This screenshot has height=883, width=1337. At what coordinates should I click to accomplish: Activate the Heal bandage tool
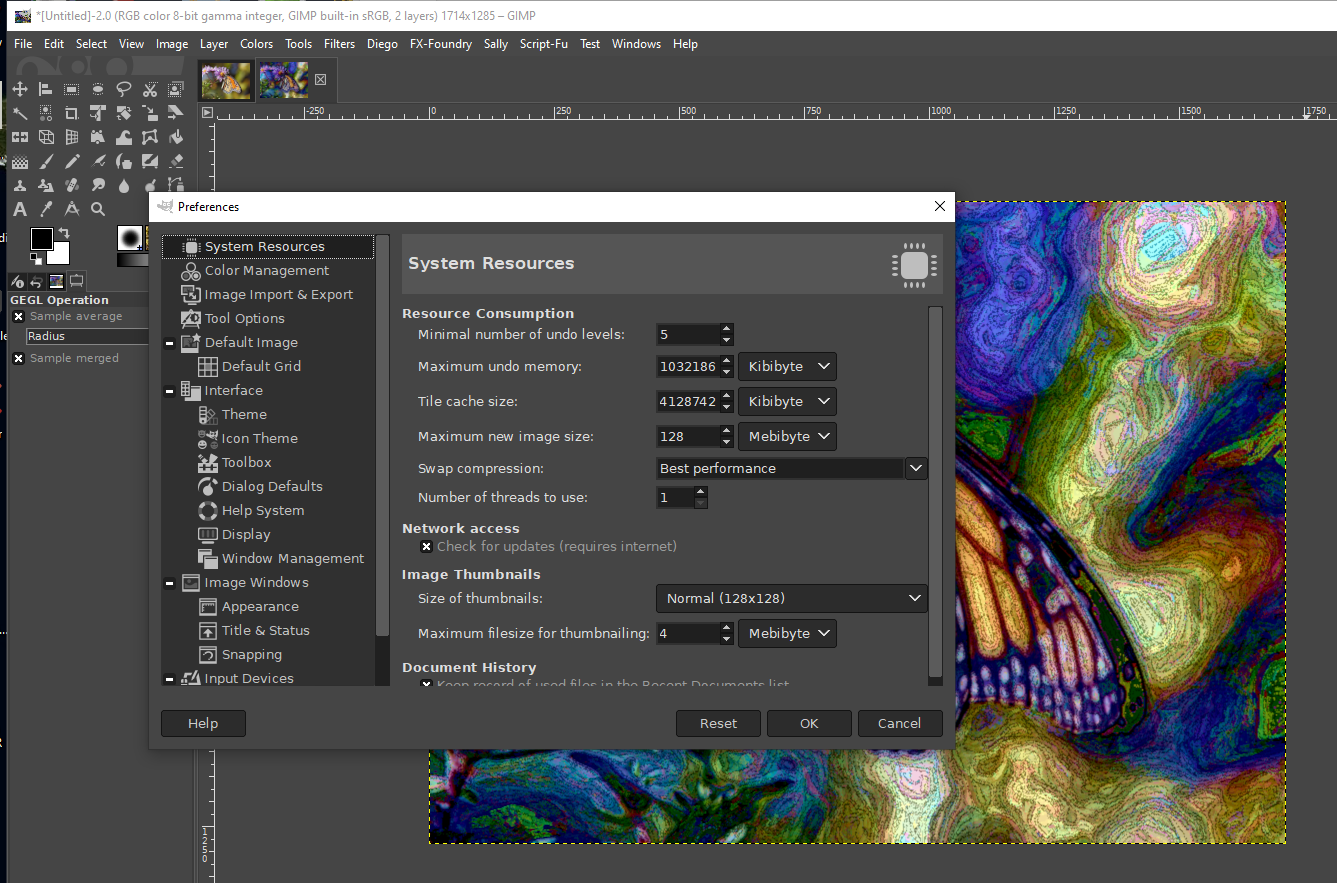click(x=71, y=185)
